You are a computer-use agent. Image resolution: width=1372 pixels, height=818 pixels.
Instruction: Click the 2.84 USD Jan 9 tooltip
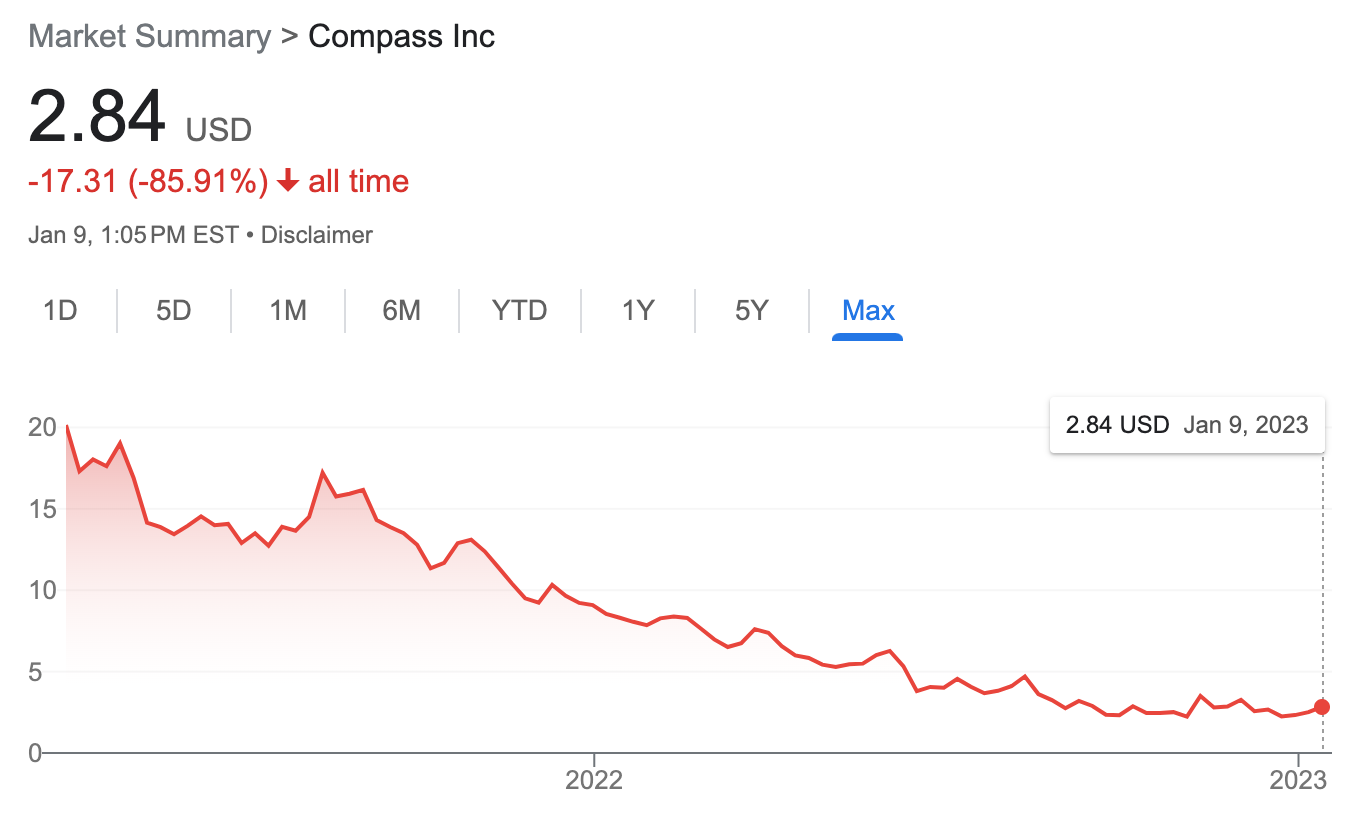[1187, 425]
